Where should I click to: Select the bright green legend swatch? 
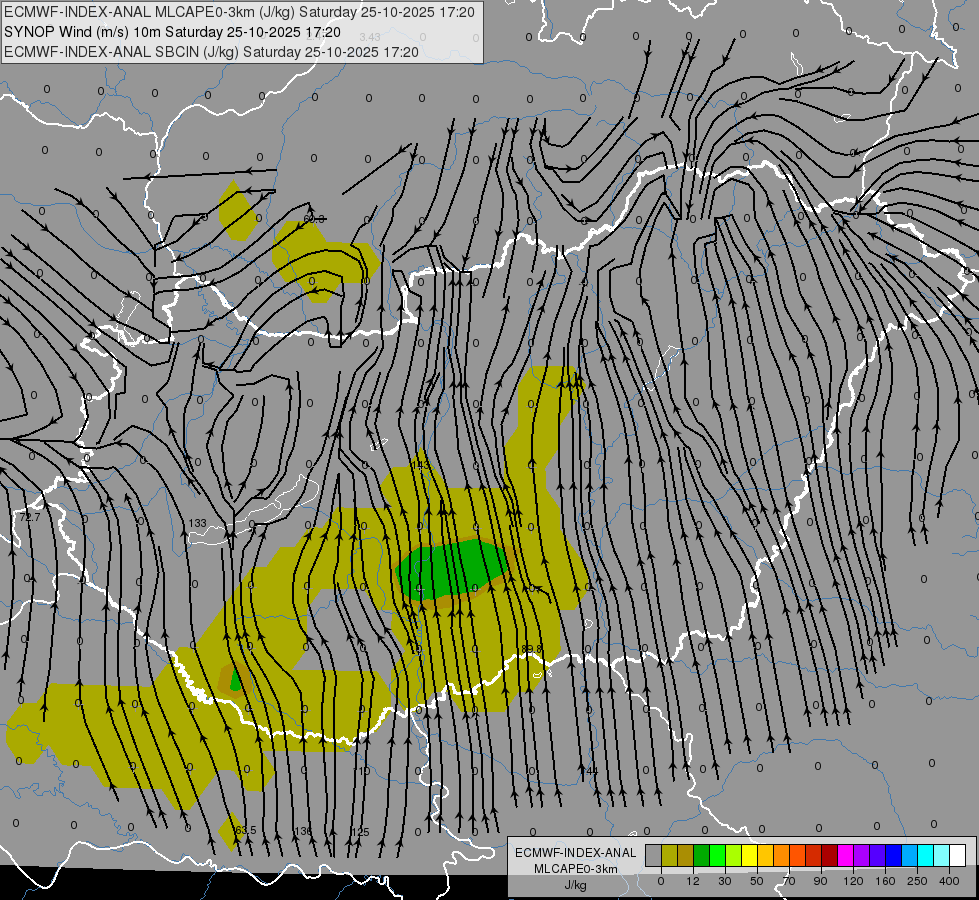coord(717,855)
